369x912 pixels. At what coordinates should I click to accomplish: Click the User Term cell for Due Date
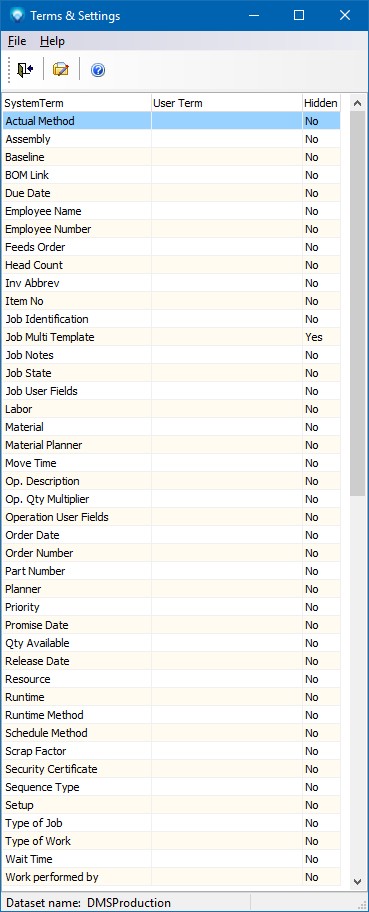(226, 193)
